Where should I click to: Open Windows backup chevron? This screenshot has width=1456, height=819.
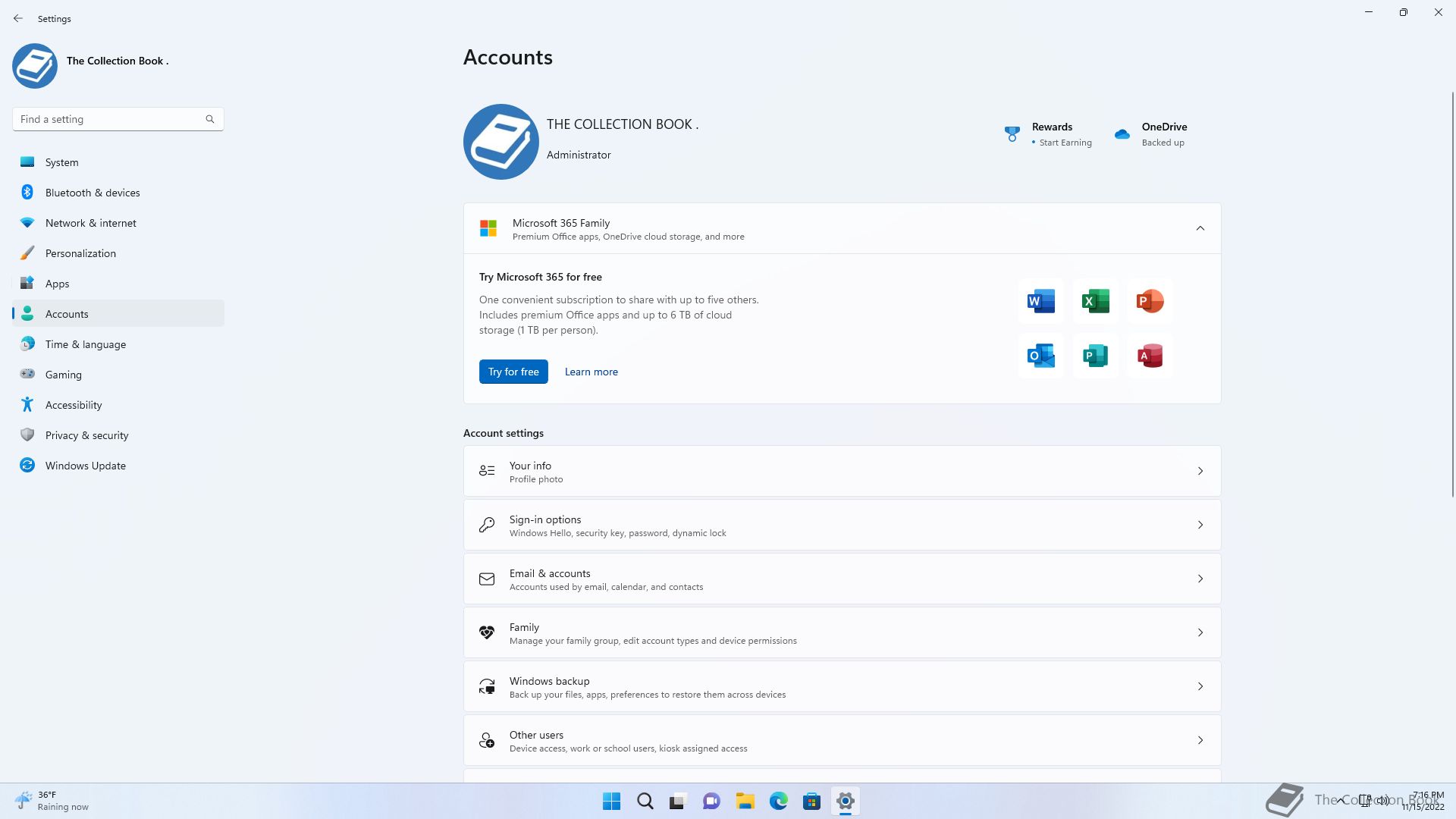(1200, 686)
